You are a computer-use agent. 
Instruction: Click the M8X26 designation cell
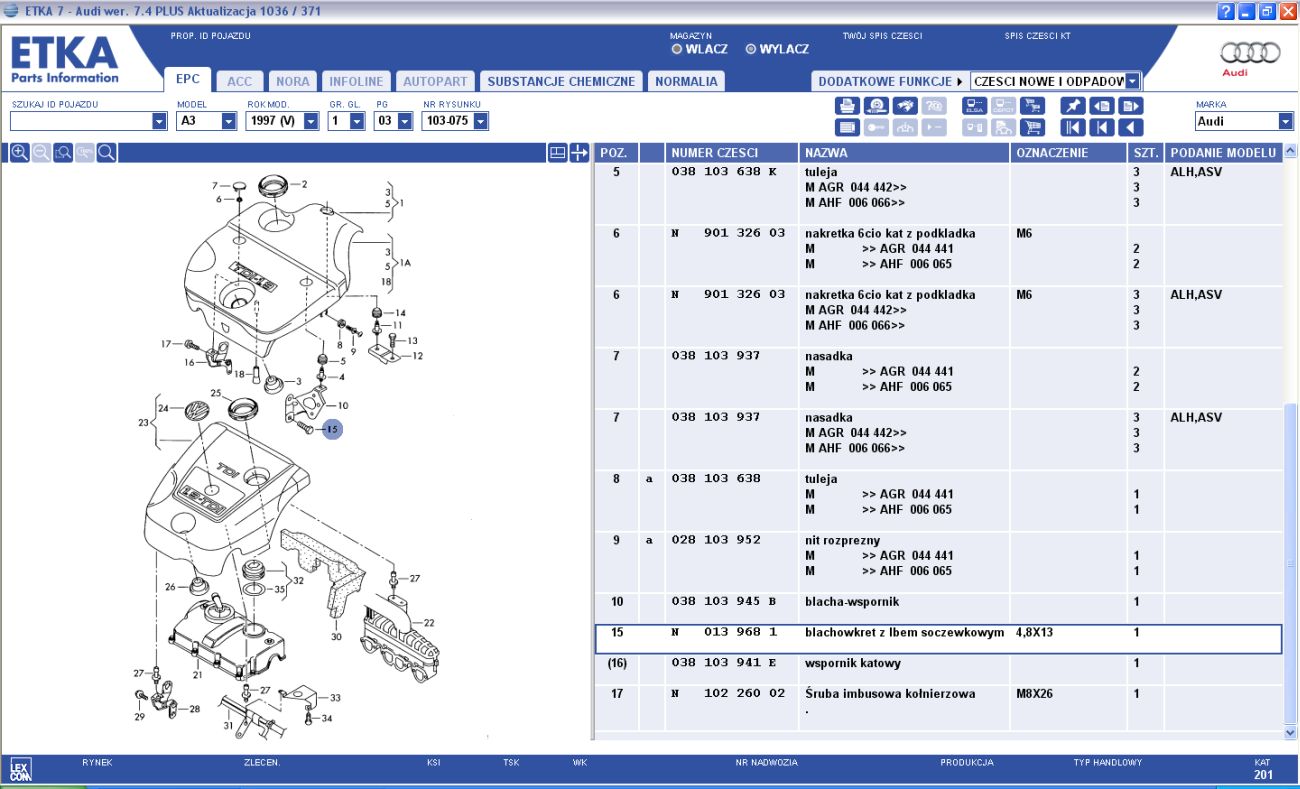(x=1033, y=694)
